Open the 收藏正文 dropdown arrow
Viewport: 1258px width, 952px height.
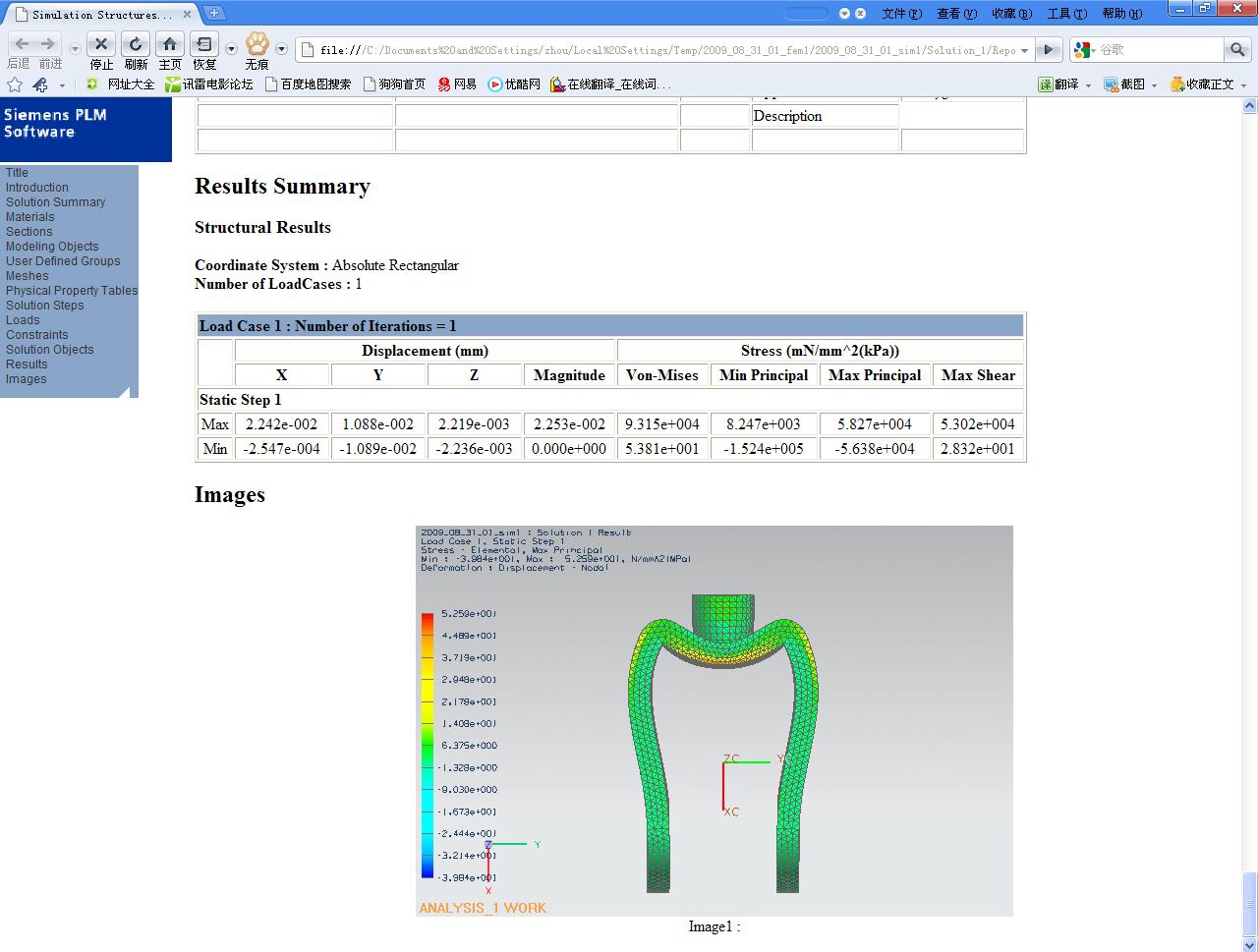point(1243,85)
